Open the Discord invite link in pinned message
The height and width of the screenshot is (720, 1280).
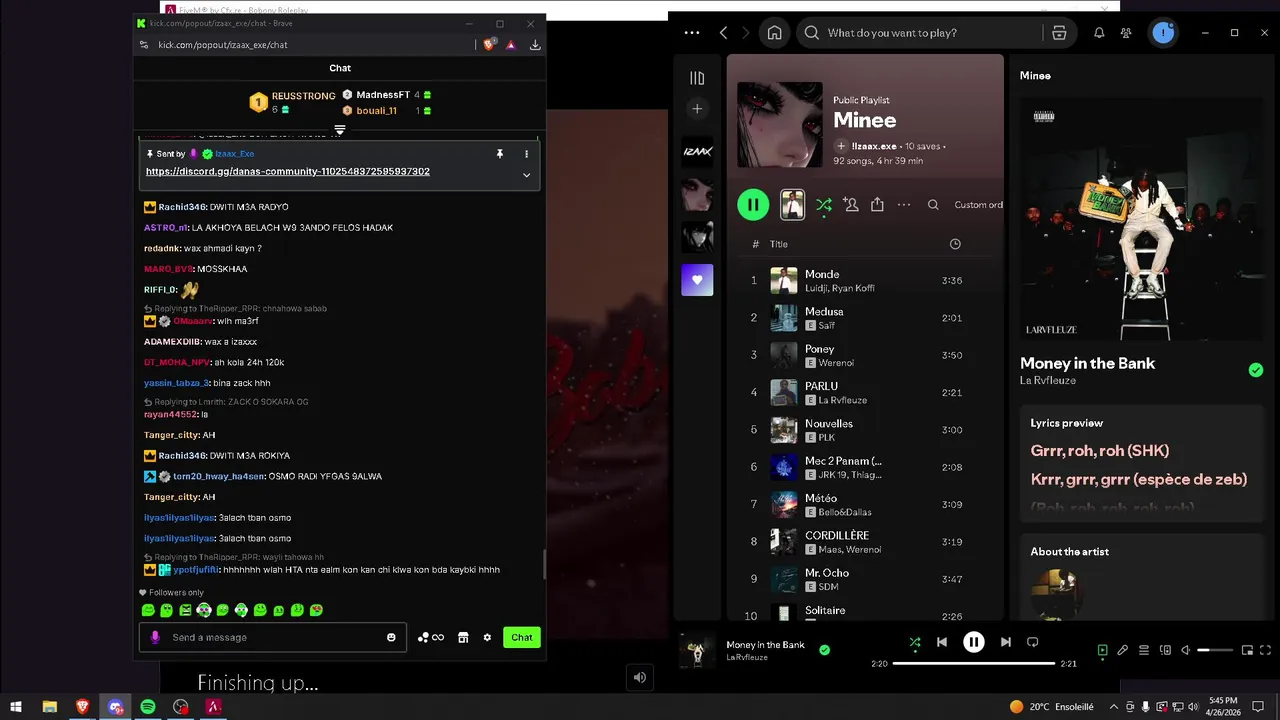click(288, 172)
